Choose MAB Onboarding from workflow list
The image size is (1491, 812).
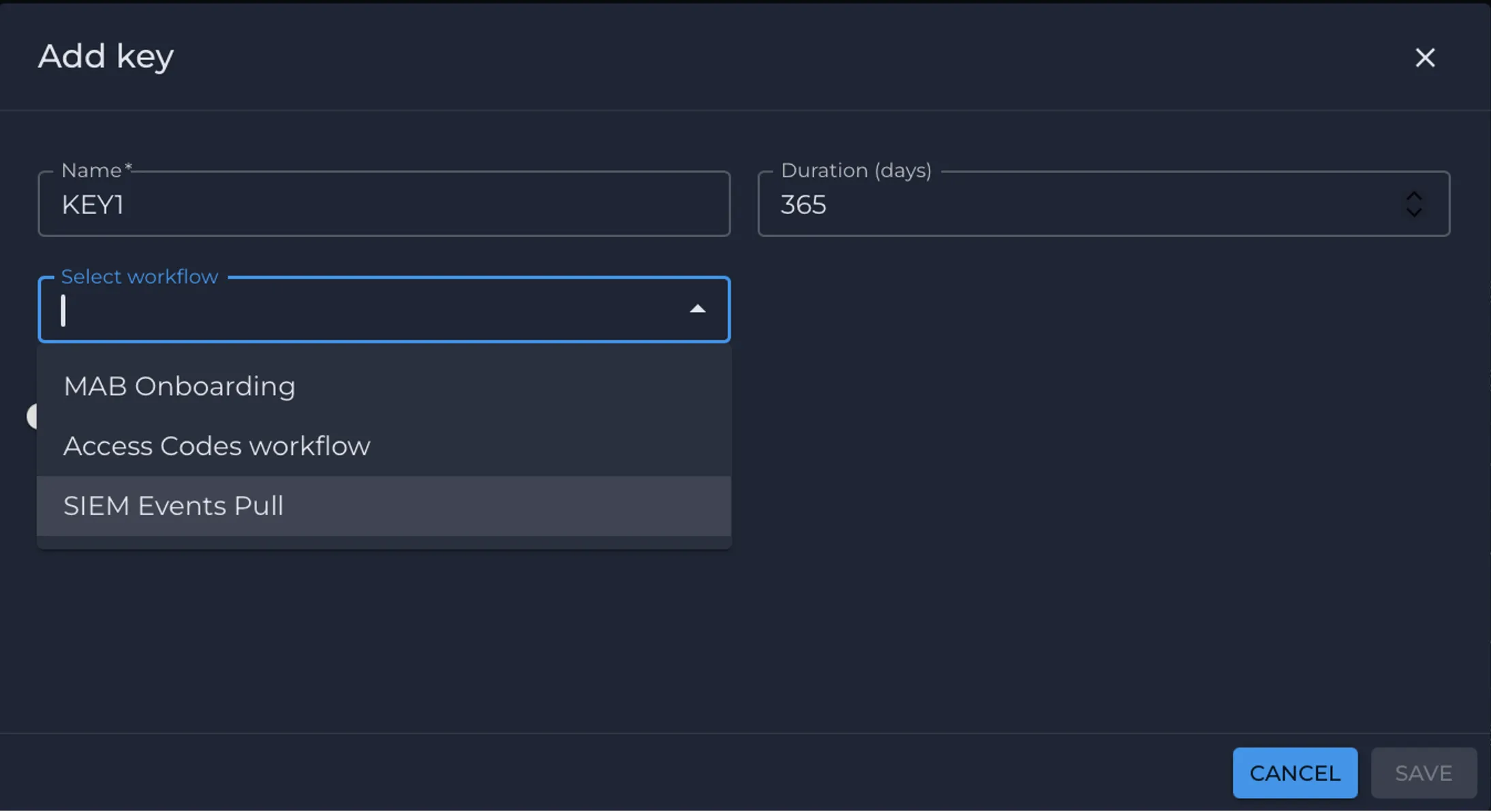pos(384,387)
